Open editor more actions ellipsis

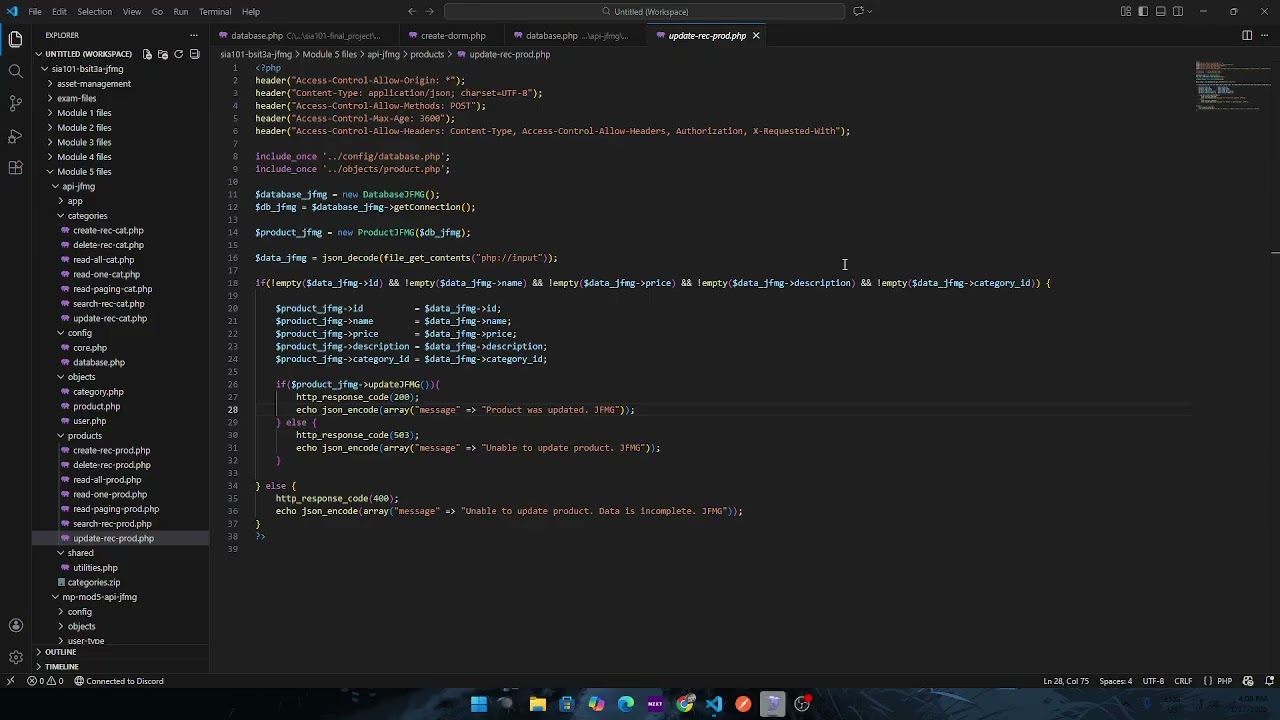(1263, 35)
